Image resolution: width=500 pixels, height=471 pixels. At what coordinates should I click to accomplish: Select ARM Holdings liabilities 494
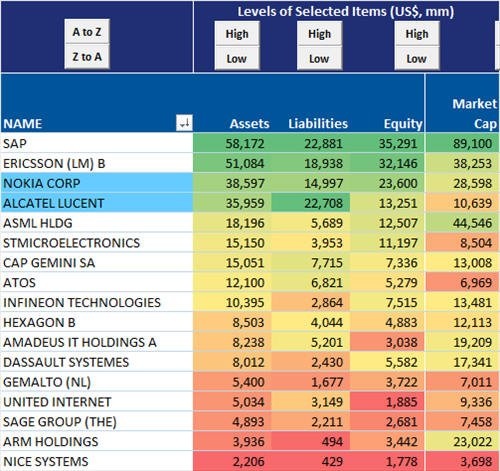[x=311, y=442]
